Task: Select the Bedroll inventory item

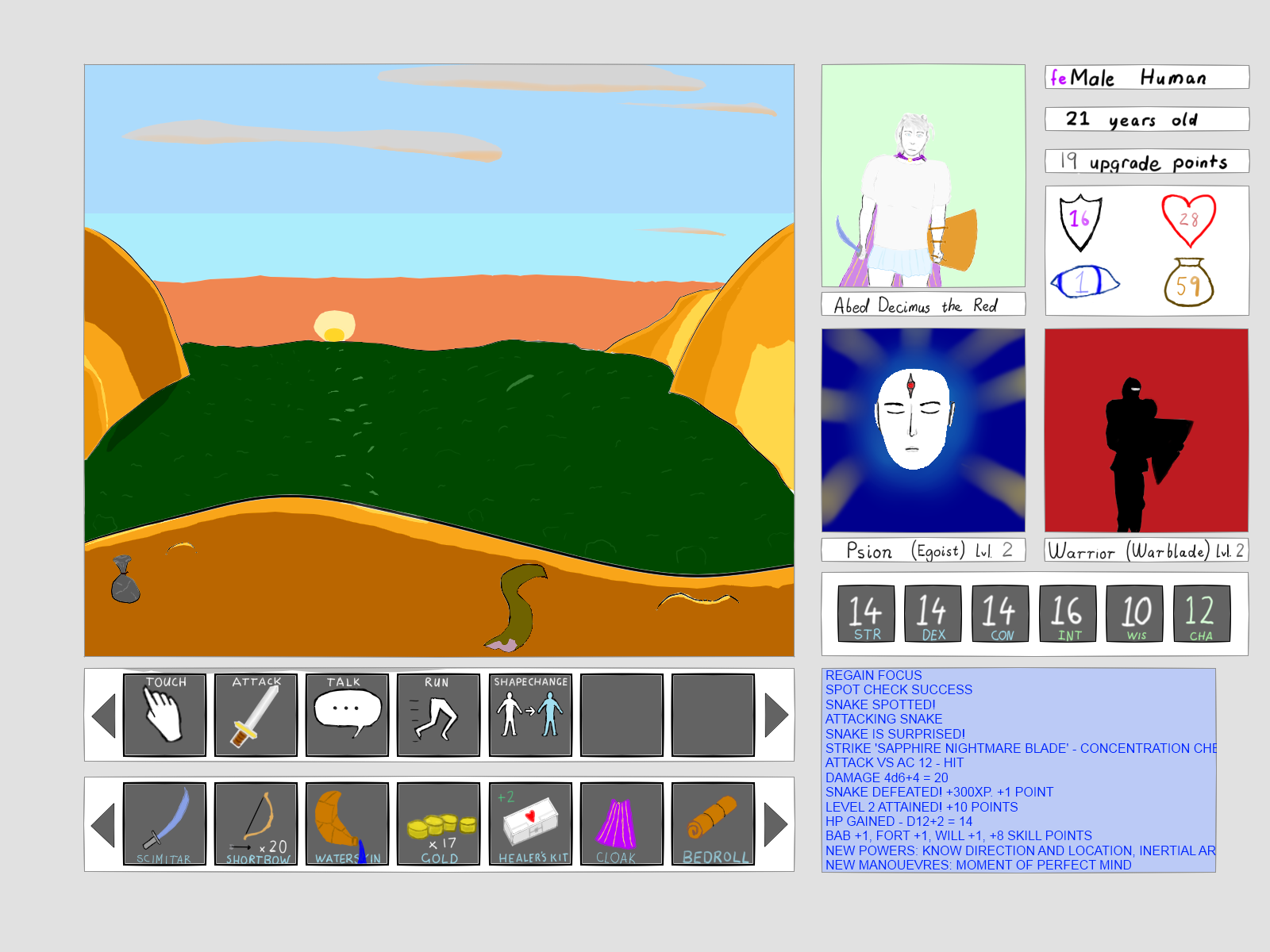Action: [713, 823]
